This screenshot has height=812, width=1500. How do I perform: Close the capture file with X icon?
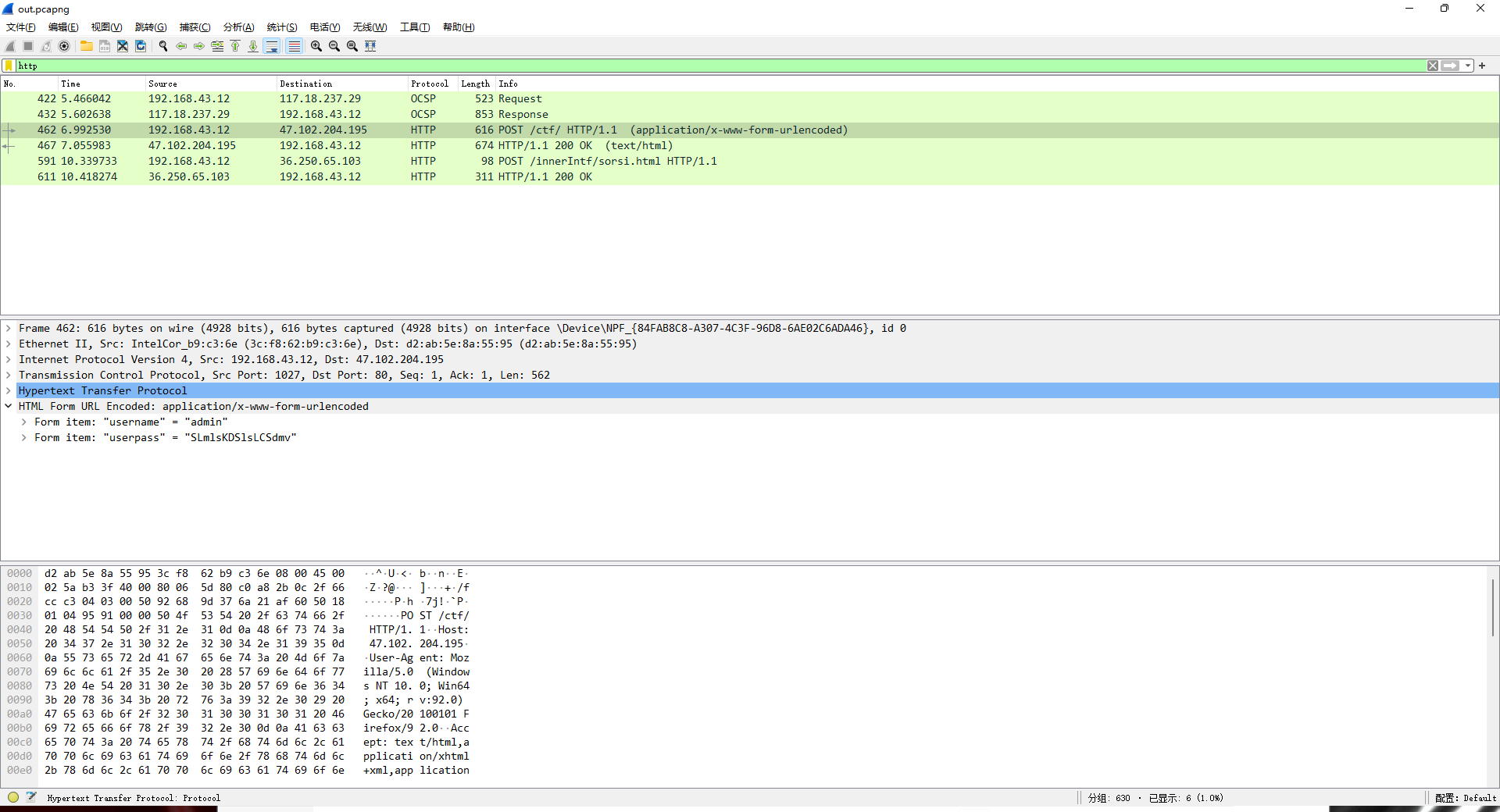coord(123,46)
